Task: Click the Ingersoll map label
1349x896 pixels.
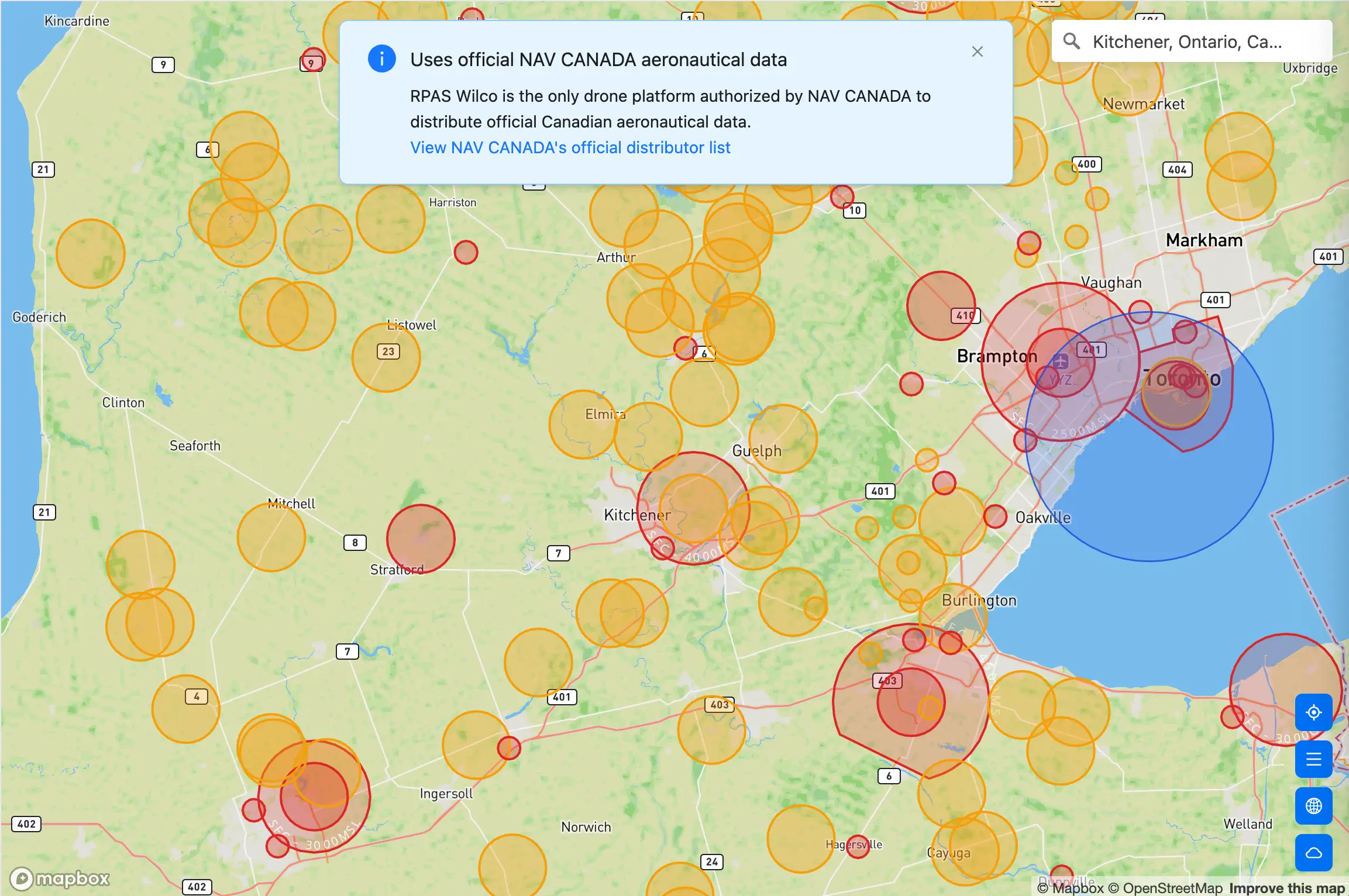Action: click(446, 793)
